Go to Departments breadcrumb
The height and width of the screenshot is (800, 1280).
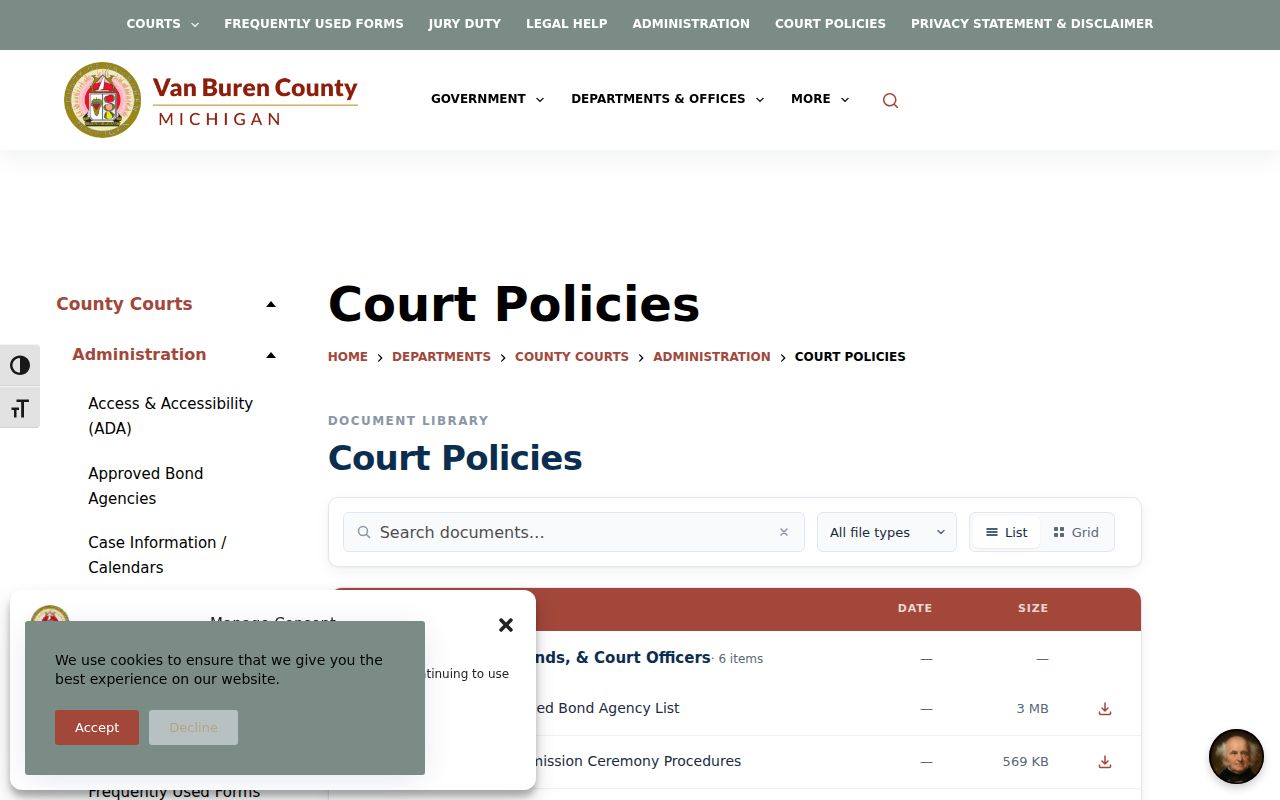pos(441,356)
